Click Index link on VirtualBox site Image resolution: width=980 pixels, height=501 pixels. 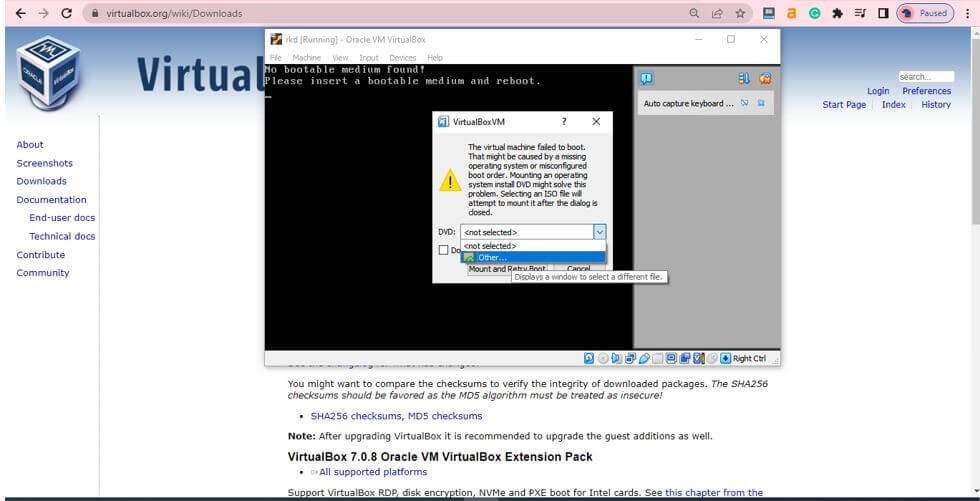[x=894, y=105]
